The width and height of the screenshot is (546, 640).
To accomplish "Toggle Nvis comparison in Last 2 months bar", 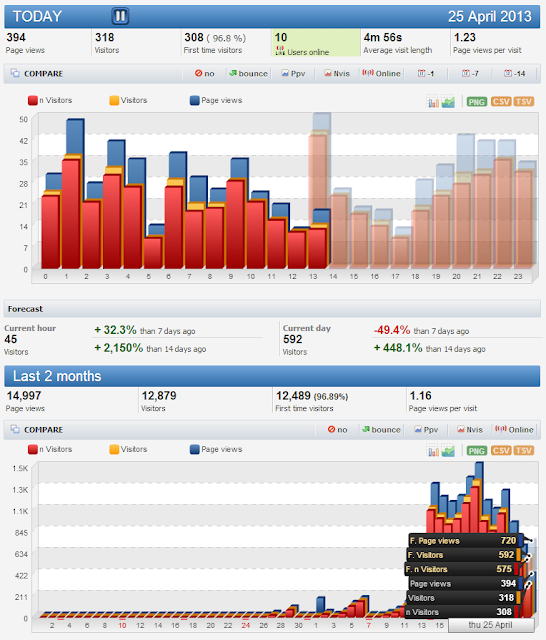I will pos(470,429).
